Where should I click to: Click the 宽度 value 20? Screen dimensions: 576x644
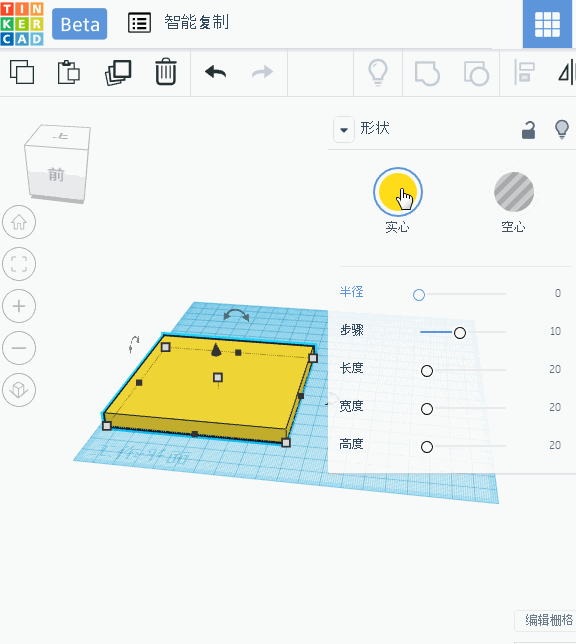pyautogui.click(x=555, y=407)
